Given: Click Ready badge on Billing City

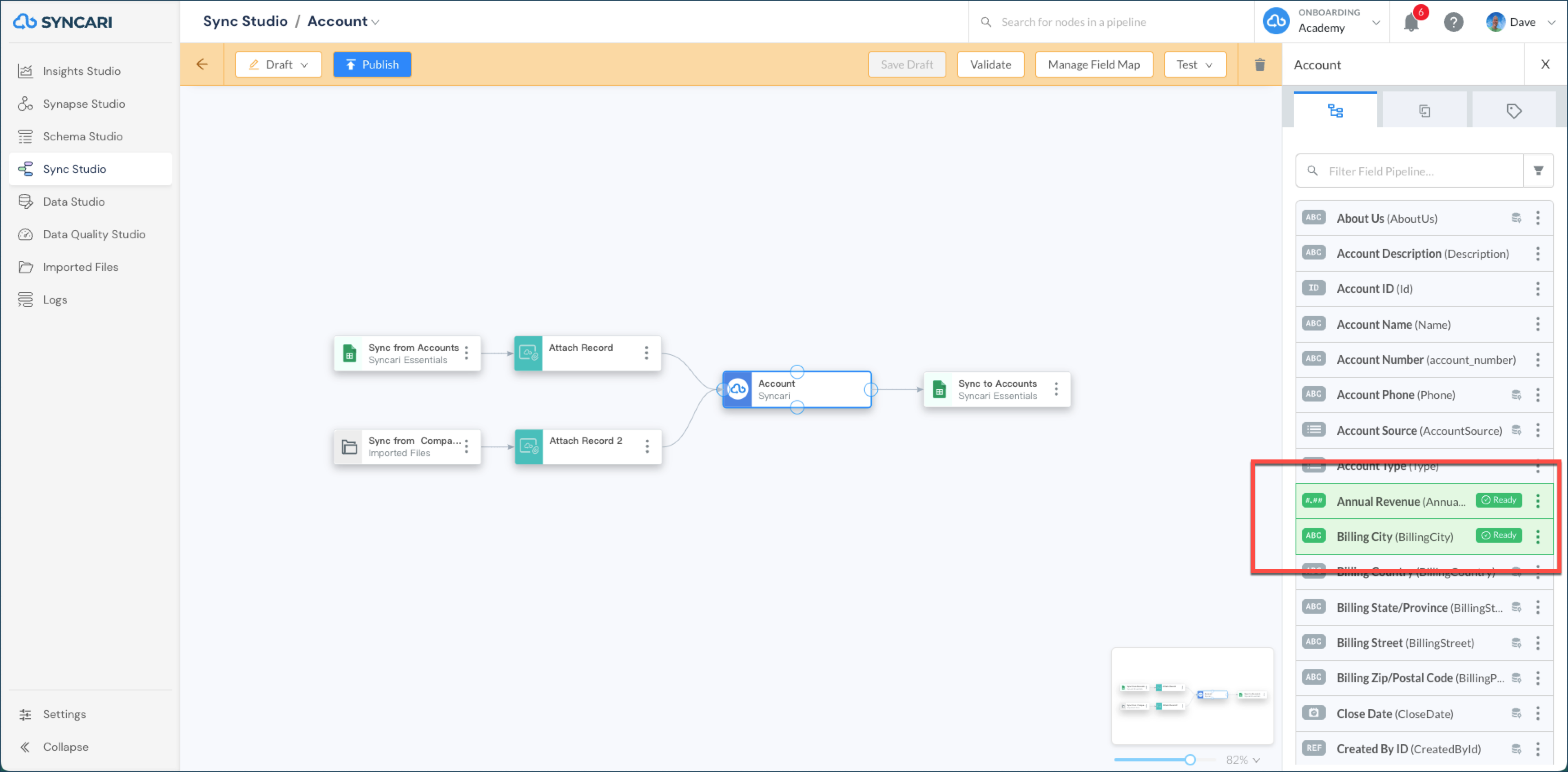Looking at the screenshot, I should point(1498,535).
